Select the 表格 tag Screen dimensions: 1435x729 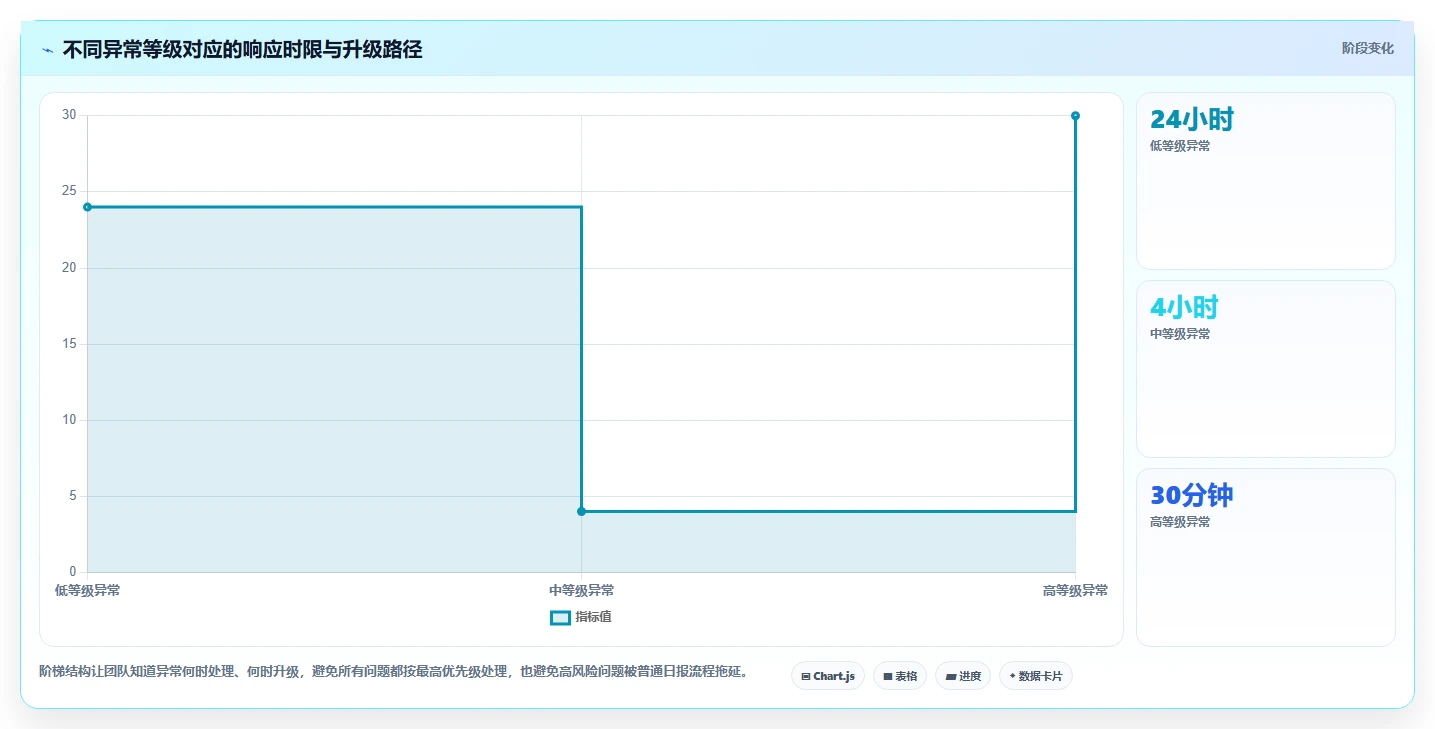point(900,676)
